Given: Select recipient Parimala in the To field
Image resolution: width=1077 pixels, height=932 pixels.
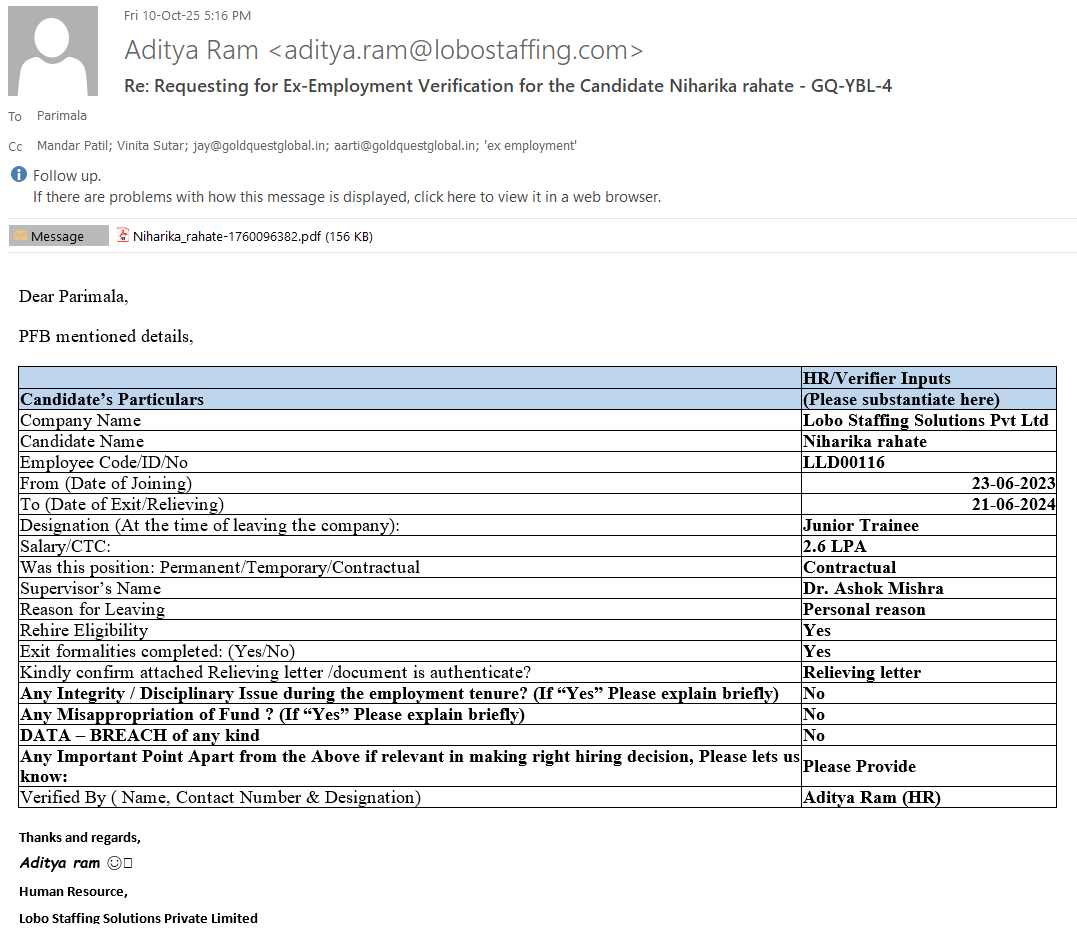Looking at the screenshot, I should (x=62, y=116).
